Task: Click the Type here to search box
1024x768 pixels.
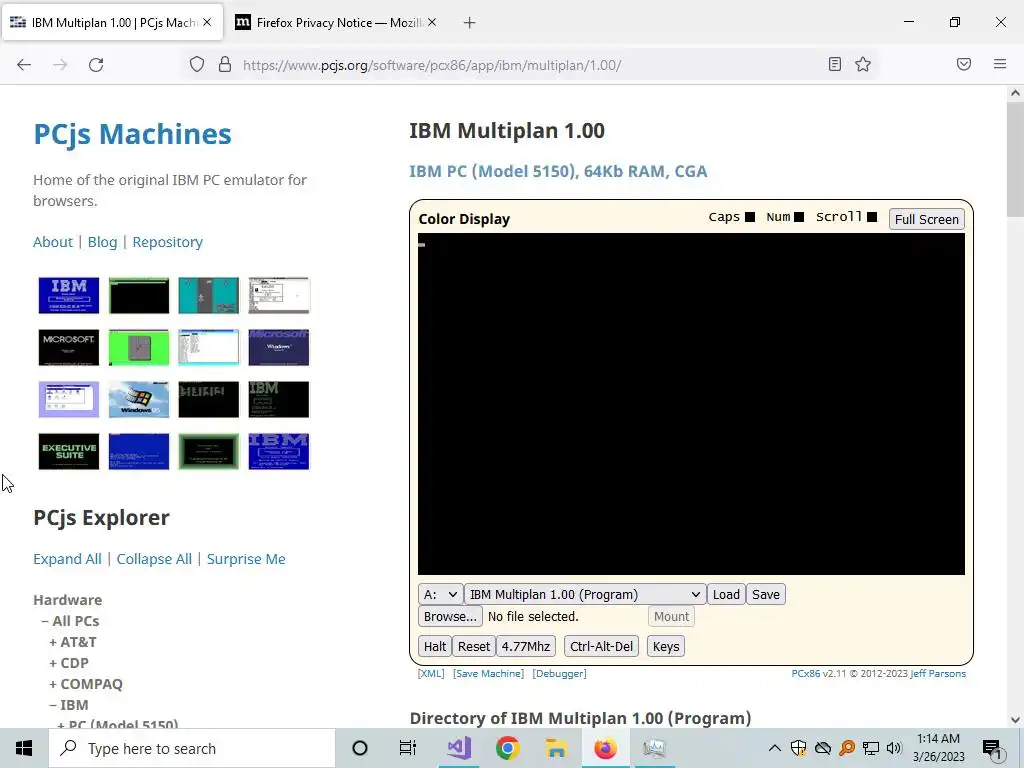Action: pos(192,748)
